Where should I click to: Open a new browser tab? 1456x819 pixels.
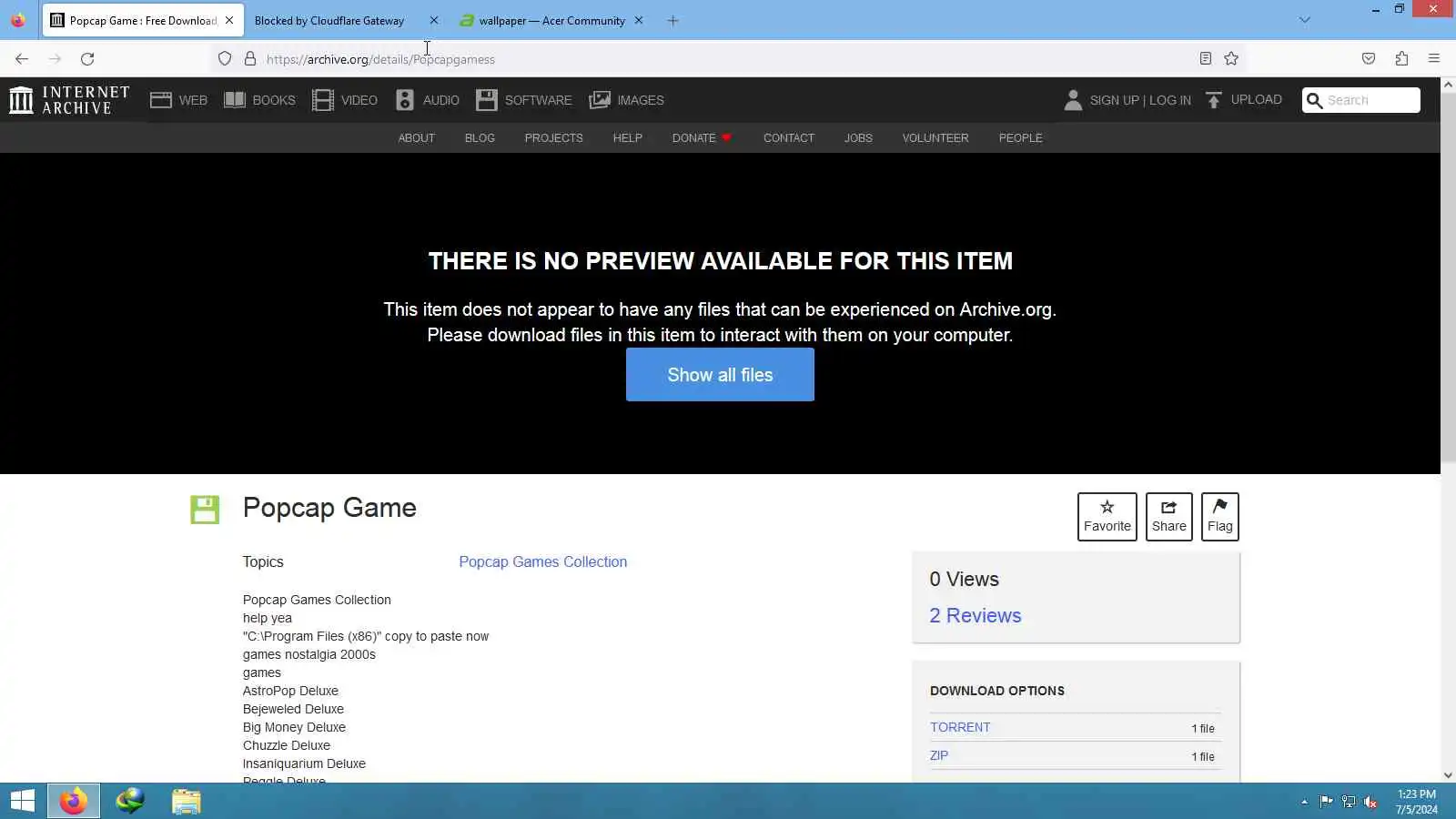[x=672, y=20]
